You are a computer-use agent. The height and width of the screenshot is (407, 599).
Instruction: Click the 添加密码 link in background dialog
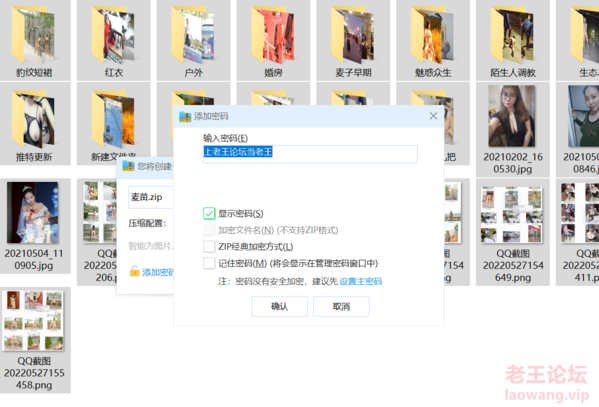(x=158, y=272)
